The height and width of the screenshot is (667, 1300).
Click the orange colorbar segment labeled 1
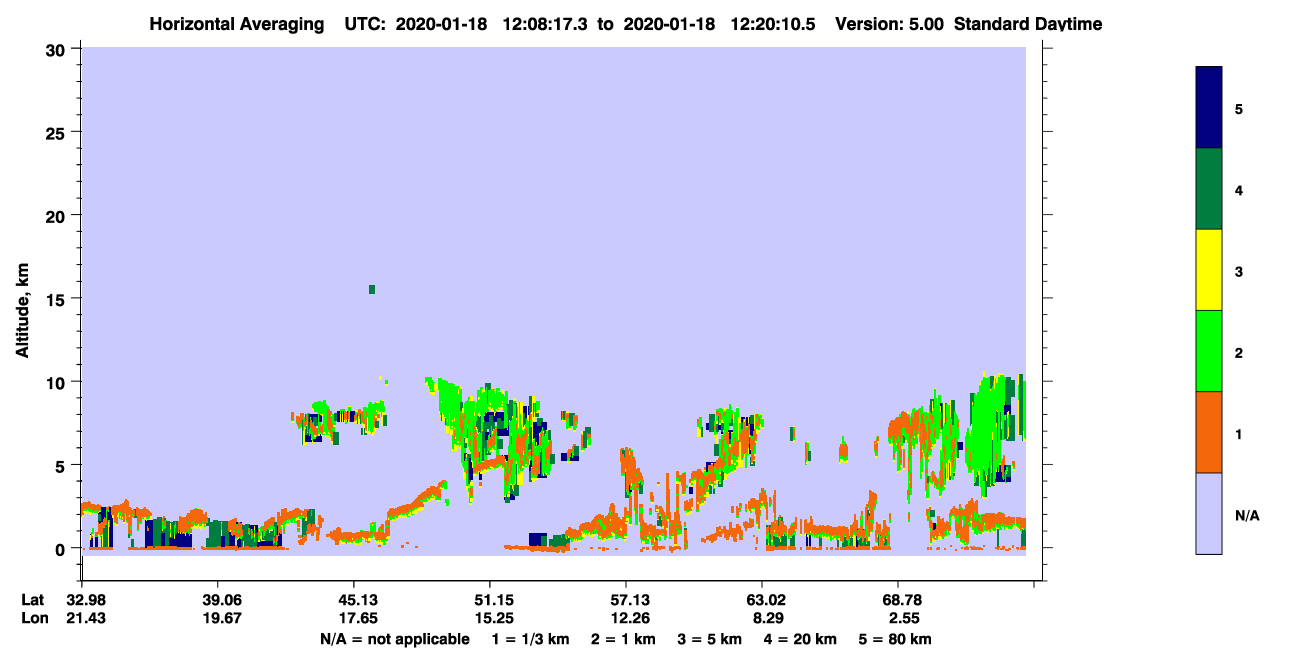click(x=1209, y=432)
